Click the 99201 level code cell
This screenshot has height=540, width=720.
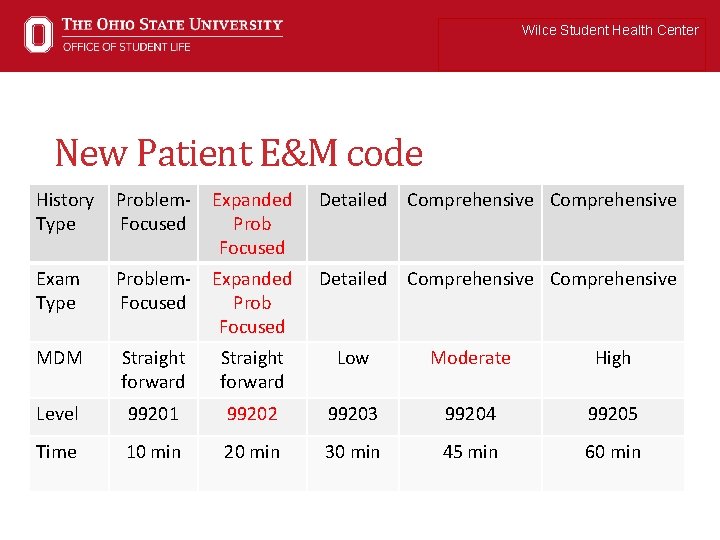pos(153,416)
